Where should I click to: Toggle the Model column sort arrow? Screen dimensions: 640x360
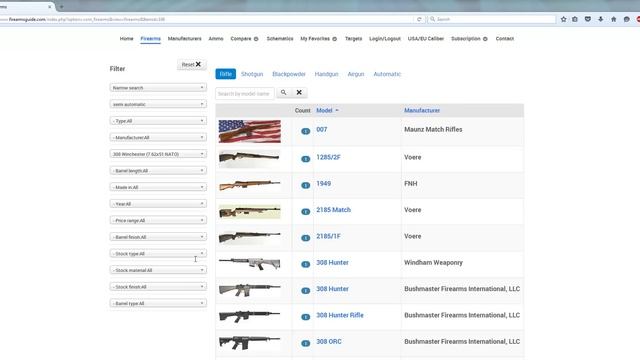(x=337, y=110)
